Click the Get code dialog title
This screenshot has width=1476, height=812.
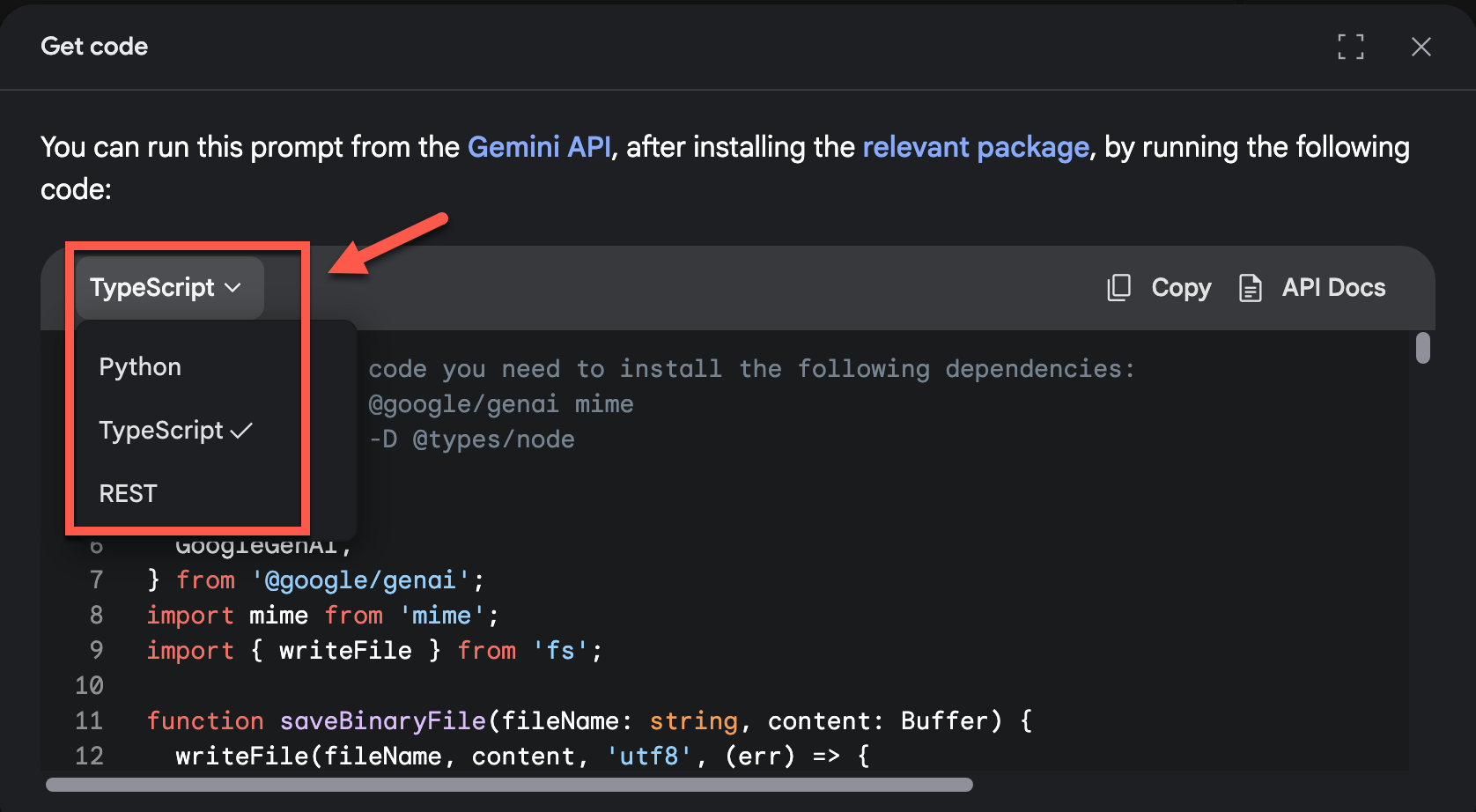point(93,46)
